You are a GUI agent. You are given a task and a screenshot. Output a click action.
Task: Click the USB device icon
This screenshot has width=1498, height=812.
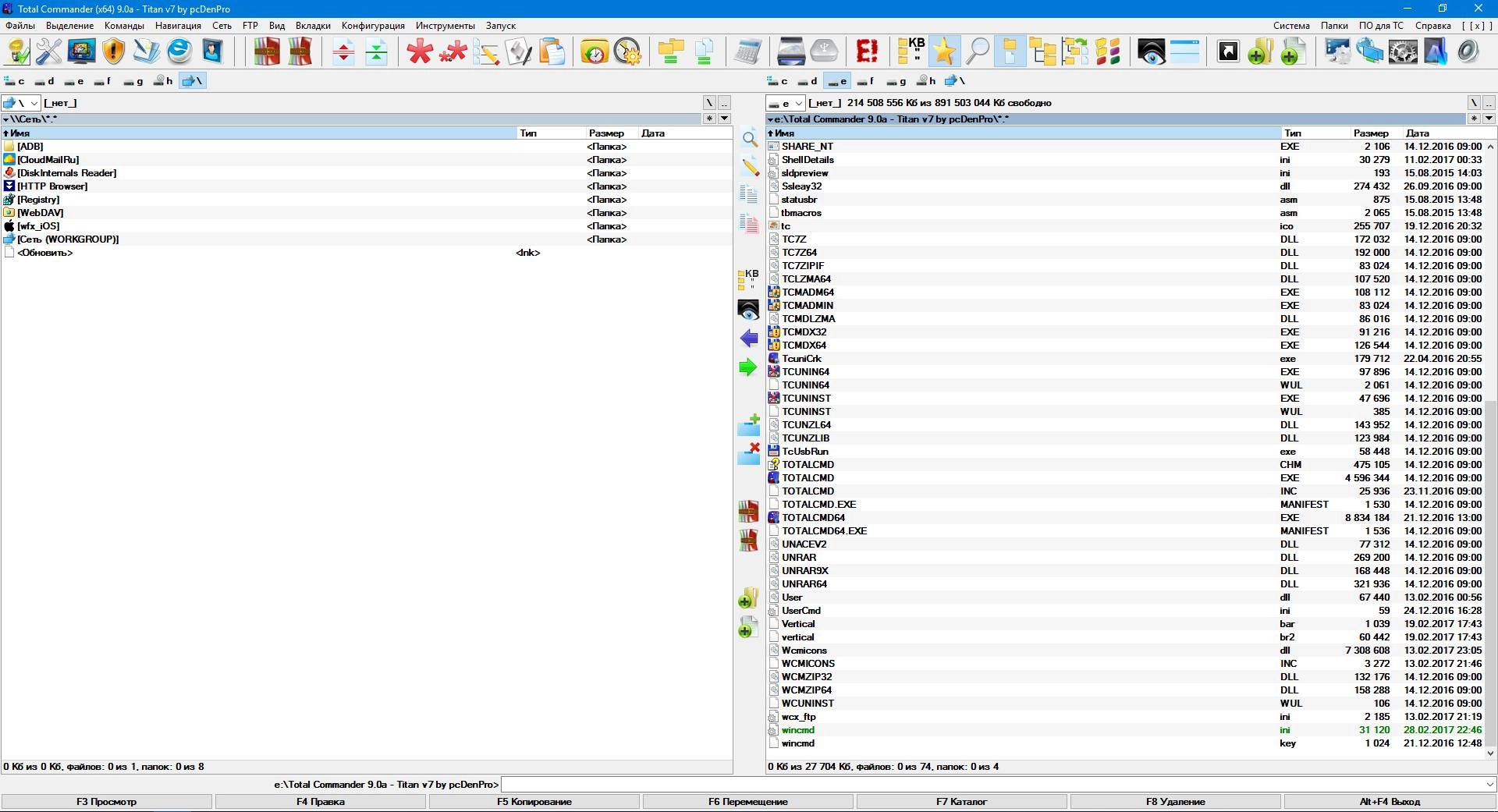pos(824,51)
